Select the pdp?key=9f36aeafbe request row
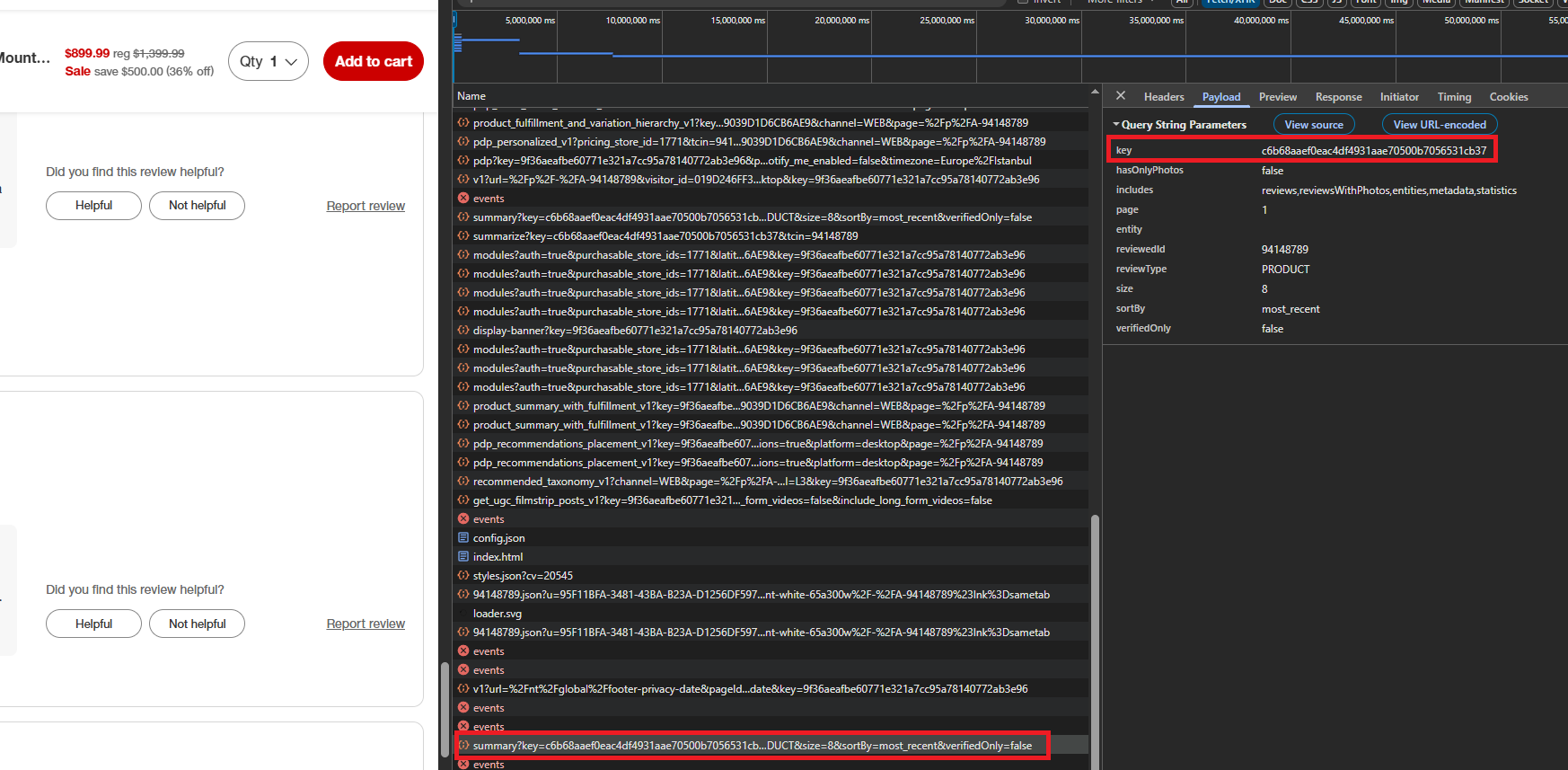Image resolution: width=1568 pixels, height=770 pixels. [x=771, y=160]
